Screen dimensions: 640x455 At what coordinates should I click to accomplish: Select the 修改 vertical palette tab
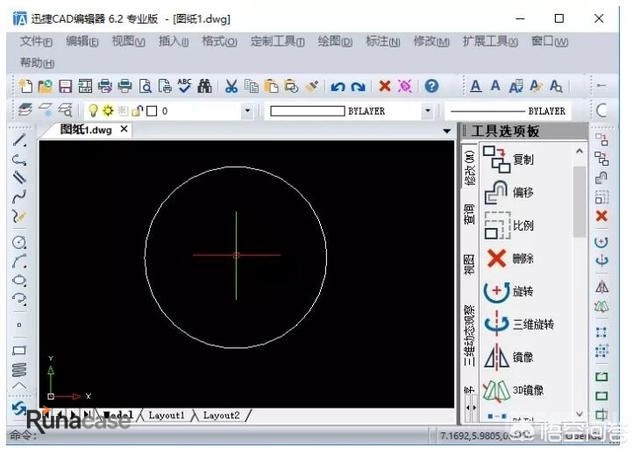(470, 167)
